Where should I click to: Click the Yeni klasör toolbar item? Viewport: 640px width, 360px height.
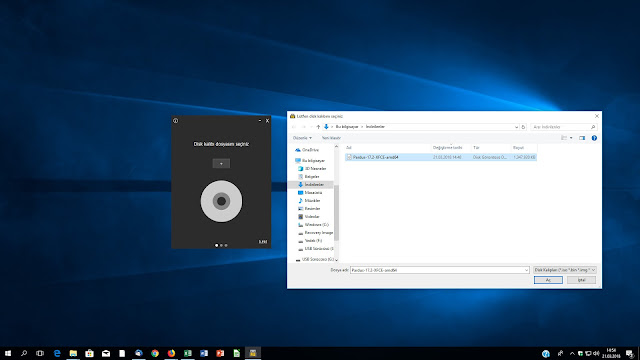click(331, 138)
